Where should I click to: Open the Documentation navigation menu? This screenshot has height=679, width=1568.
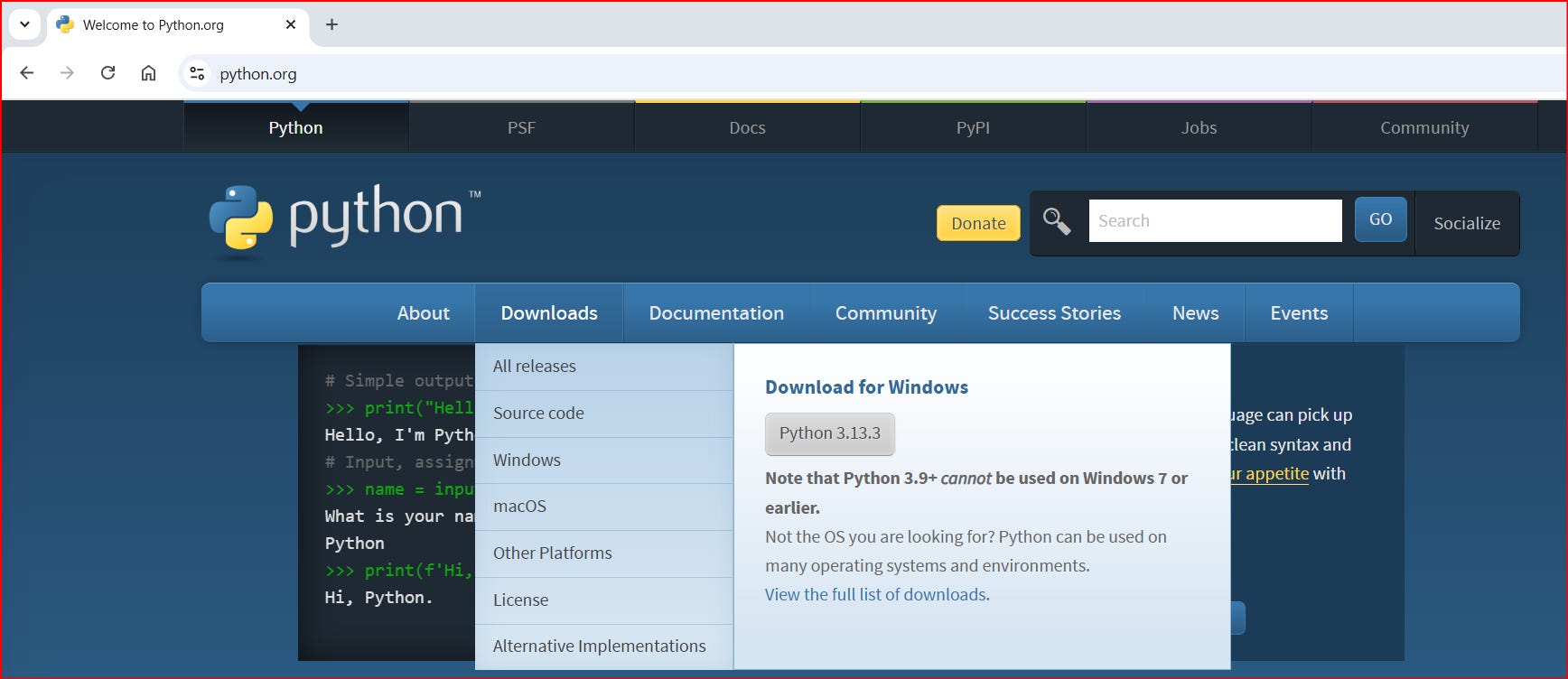click(716, 312)
